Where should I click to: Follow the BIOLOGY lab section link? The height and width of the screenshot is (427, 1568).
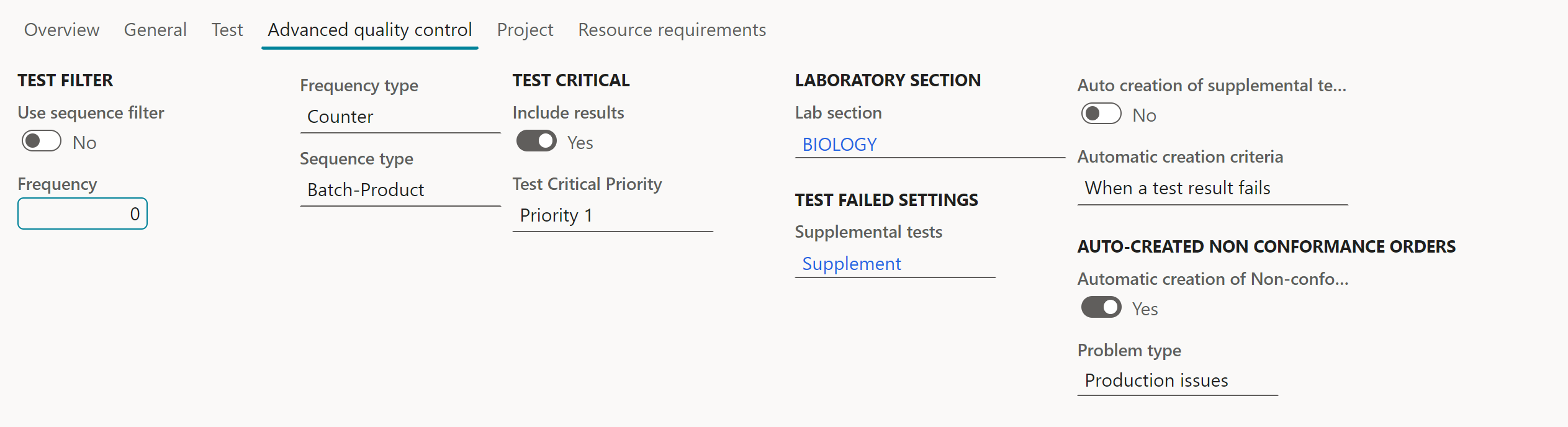(839, 145)
